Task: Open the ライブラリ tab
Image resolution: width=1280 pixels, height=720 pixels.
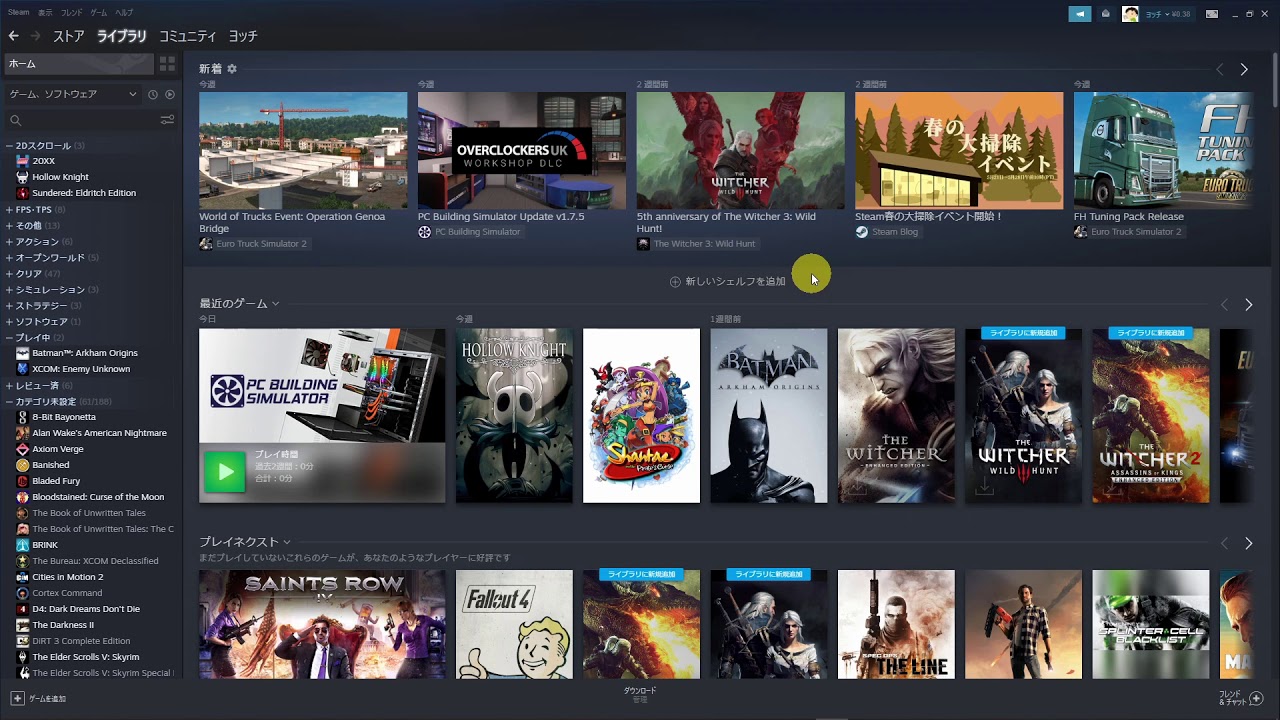Action: tap(122, 36)
